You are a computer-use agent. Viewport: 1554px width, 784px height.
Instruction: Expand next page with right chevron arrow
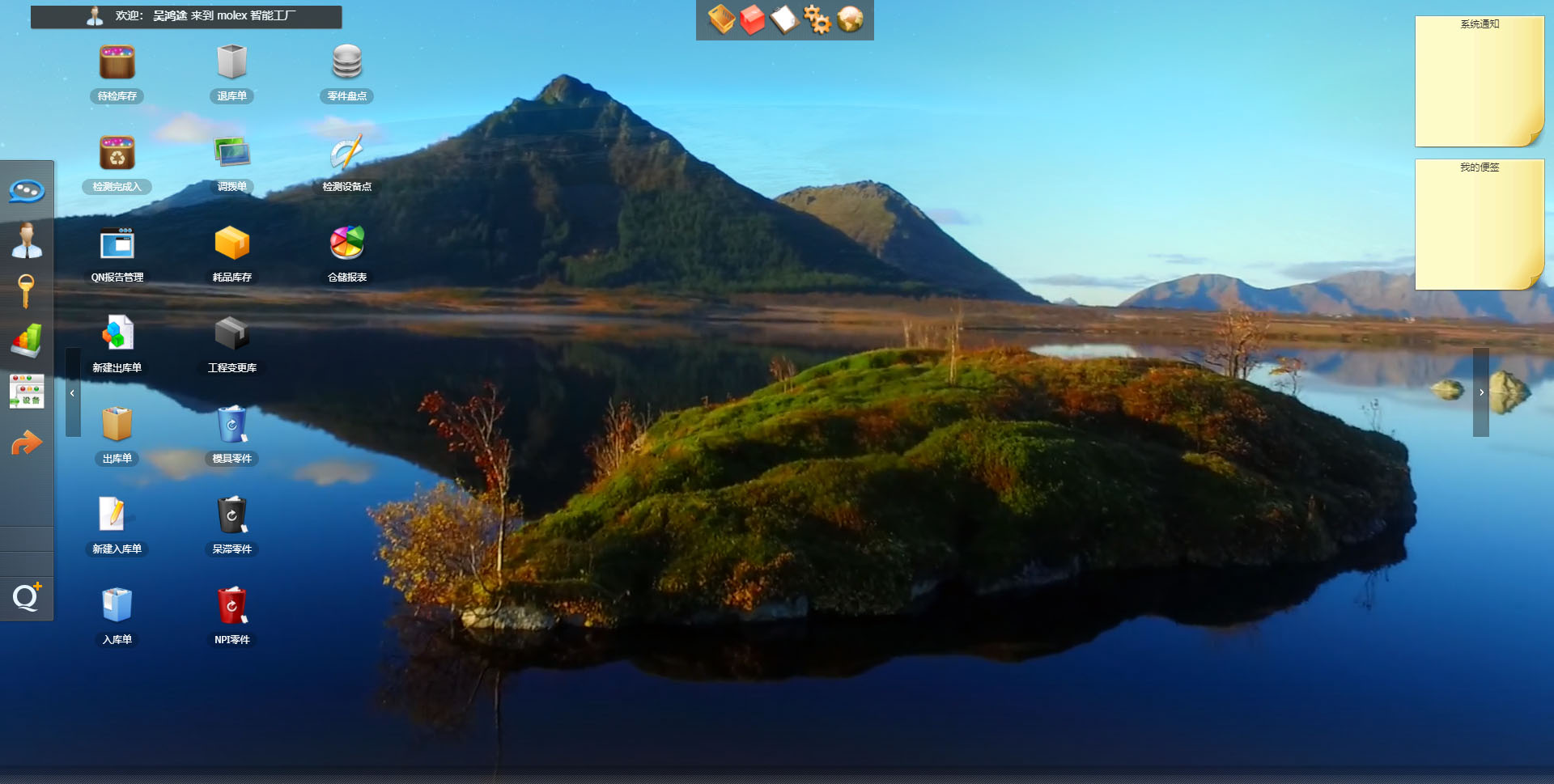[1481, 392]
